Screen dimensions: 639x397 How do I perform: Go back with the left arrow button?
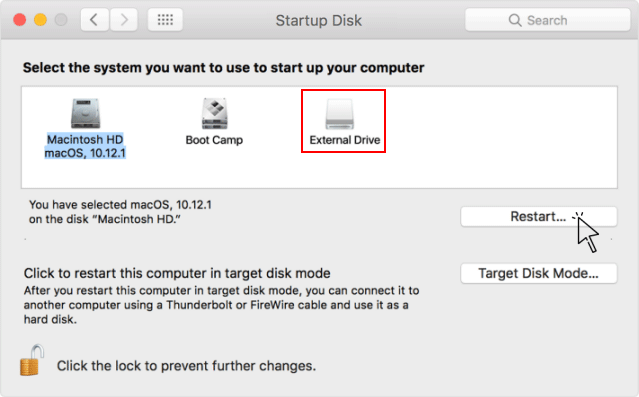pyautogui.click(x=95, y=20)
